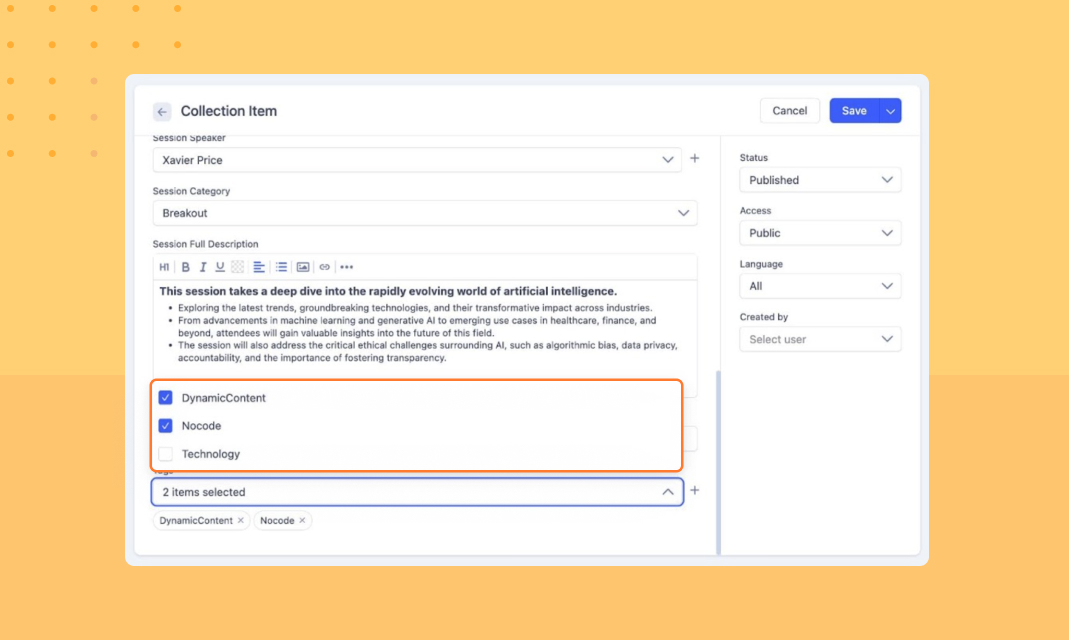Insert an image into the description
The width and height of the screenshot is (1069, 640).
pos(303,267)
